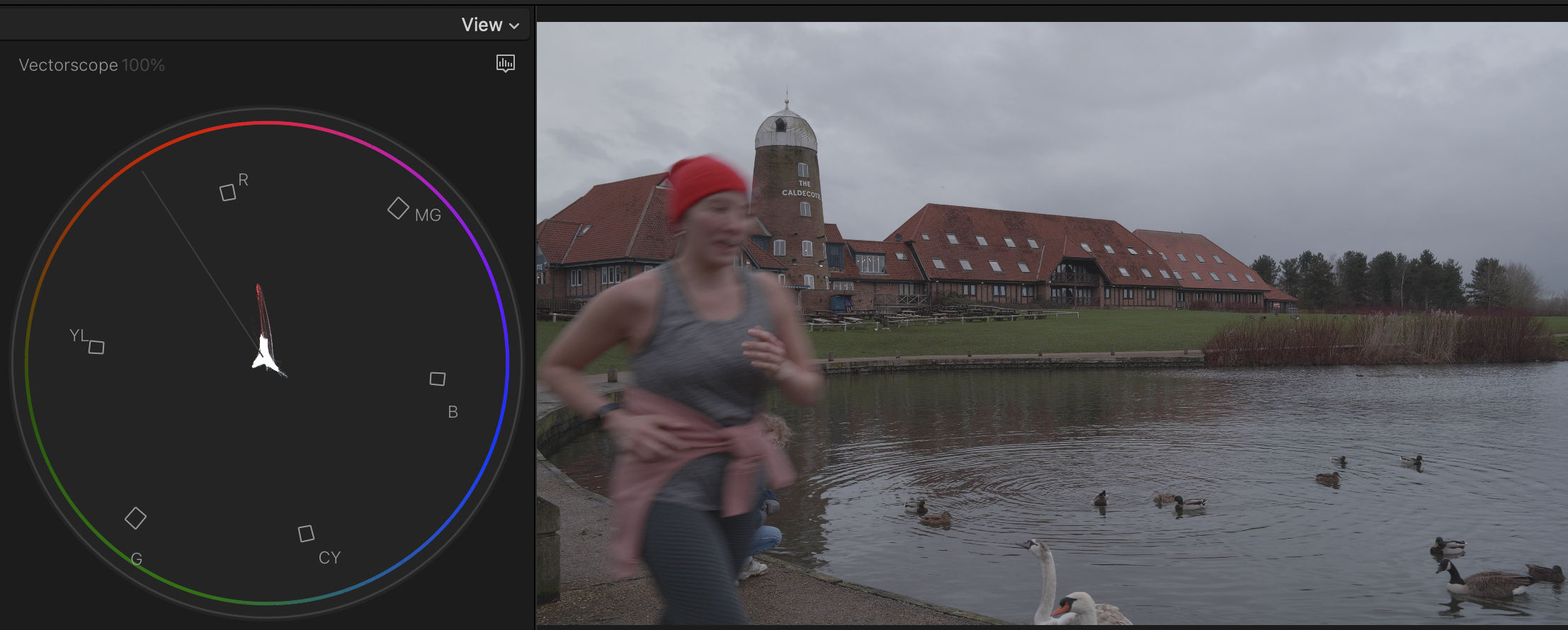Click the CY label text

[329, 558]
